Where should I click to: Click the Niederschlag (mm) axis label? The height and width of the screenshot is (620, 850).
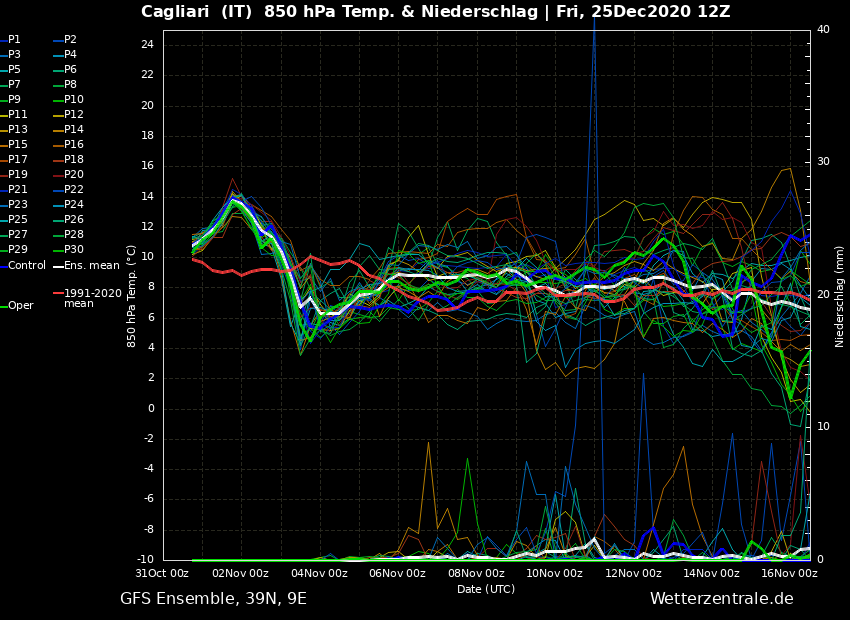(840, 296)
